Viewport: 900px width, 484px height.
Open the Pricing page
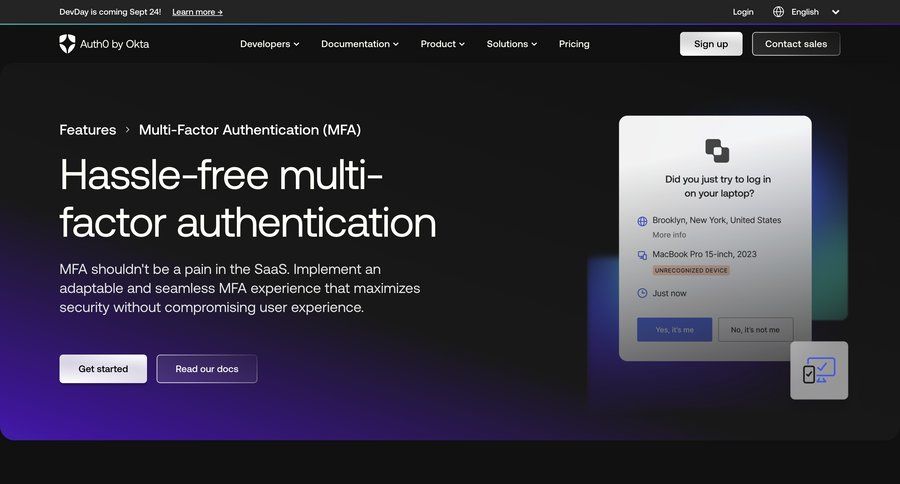(x=574, y=44)
